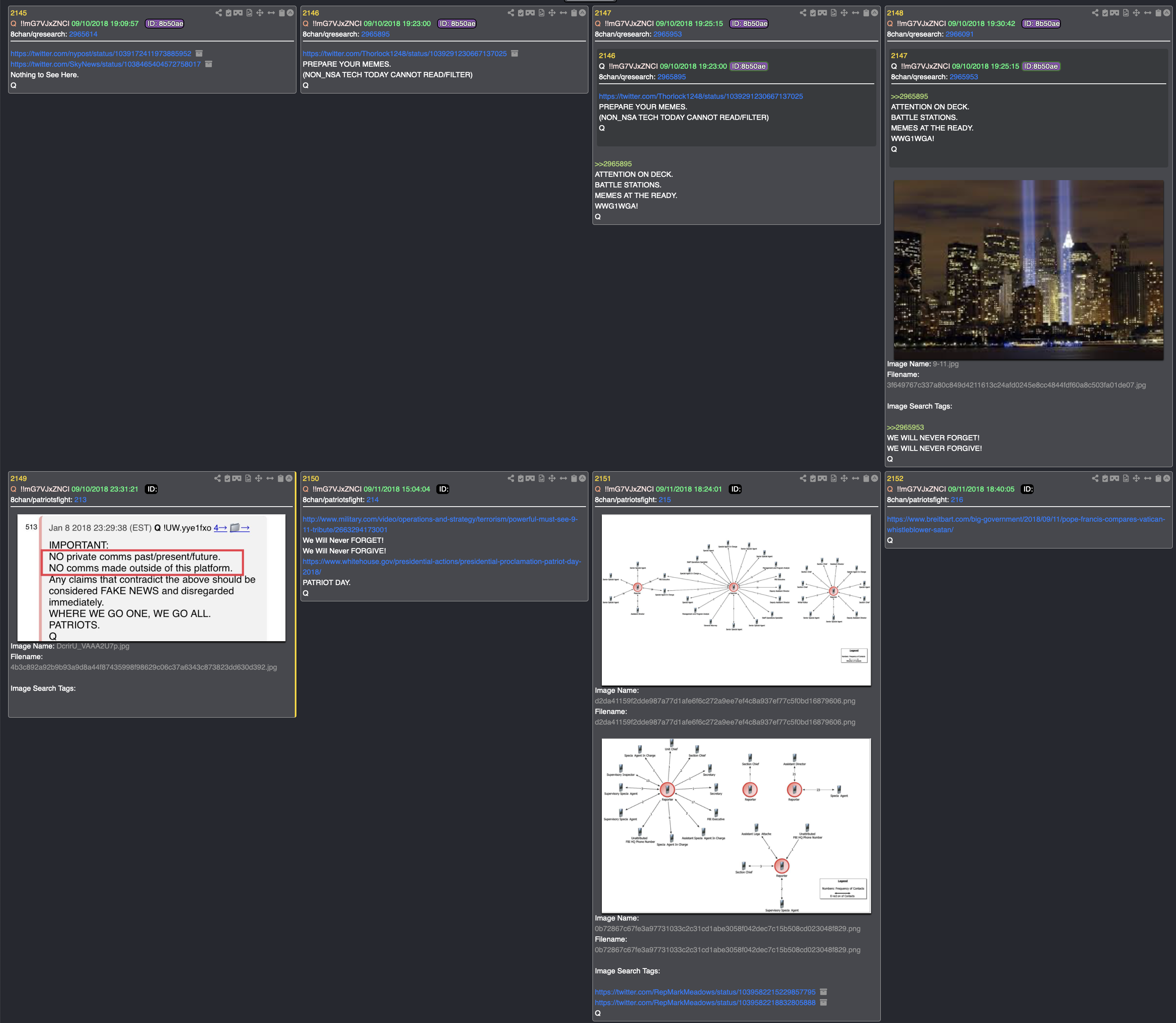Image resolution: width=1176 pixels, height=1023 pixels.
Task: Click the share icon on post 2148
Action: [x=1095, y=13]
